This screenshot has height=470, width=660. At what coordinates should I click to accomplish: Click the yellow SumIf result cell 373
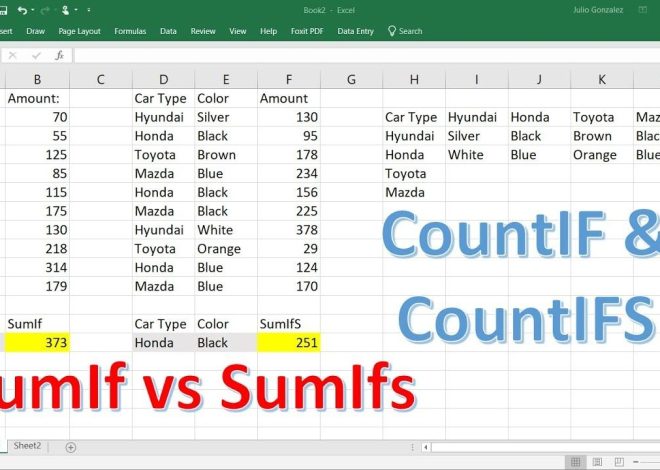coord(37,343)
